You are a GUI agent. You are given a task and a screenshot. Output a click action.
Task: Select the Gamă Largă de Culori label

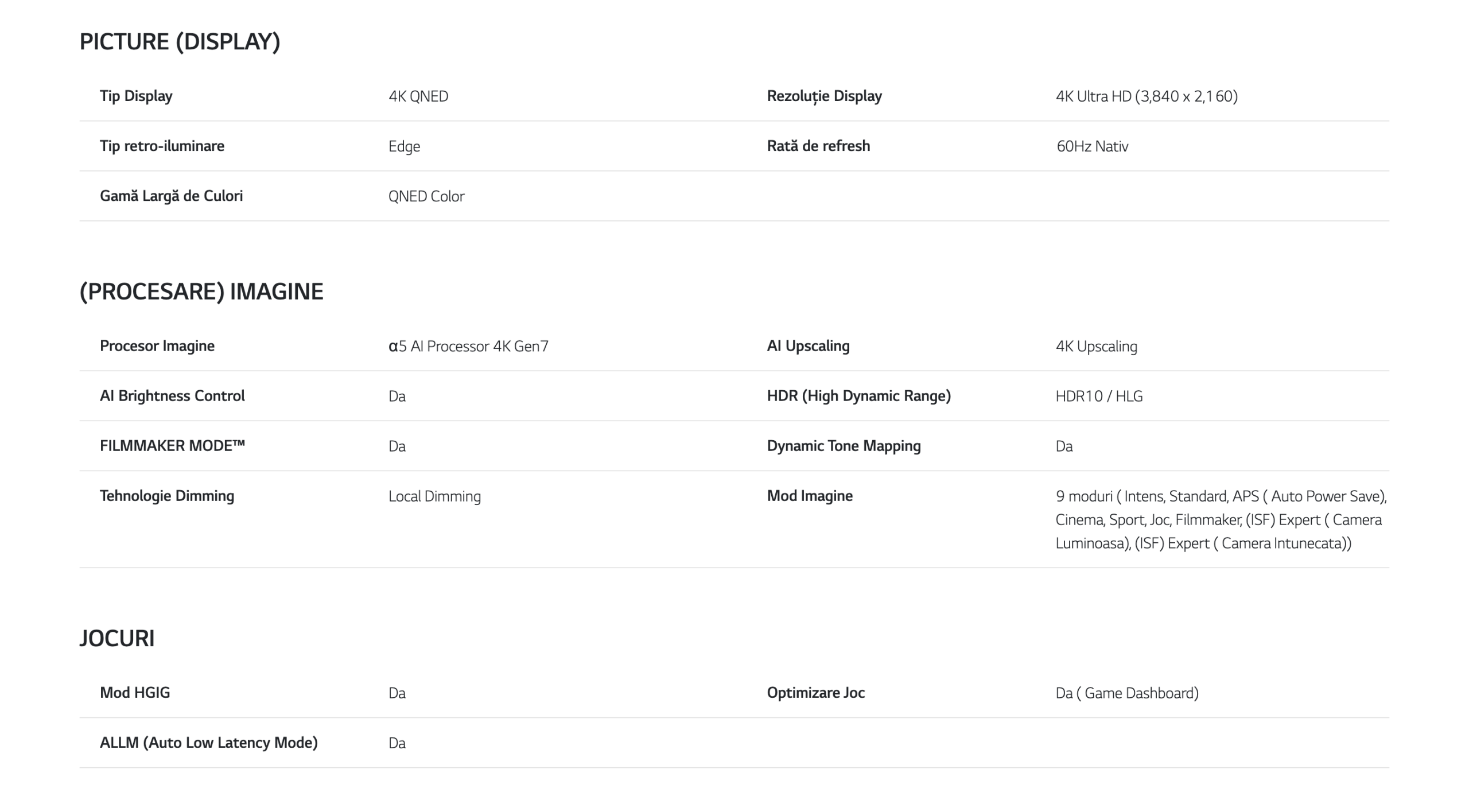point(172,196)
